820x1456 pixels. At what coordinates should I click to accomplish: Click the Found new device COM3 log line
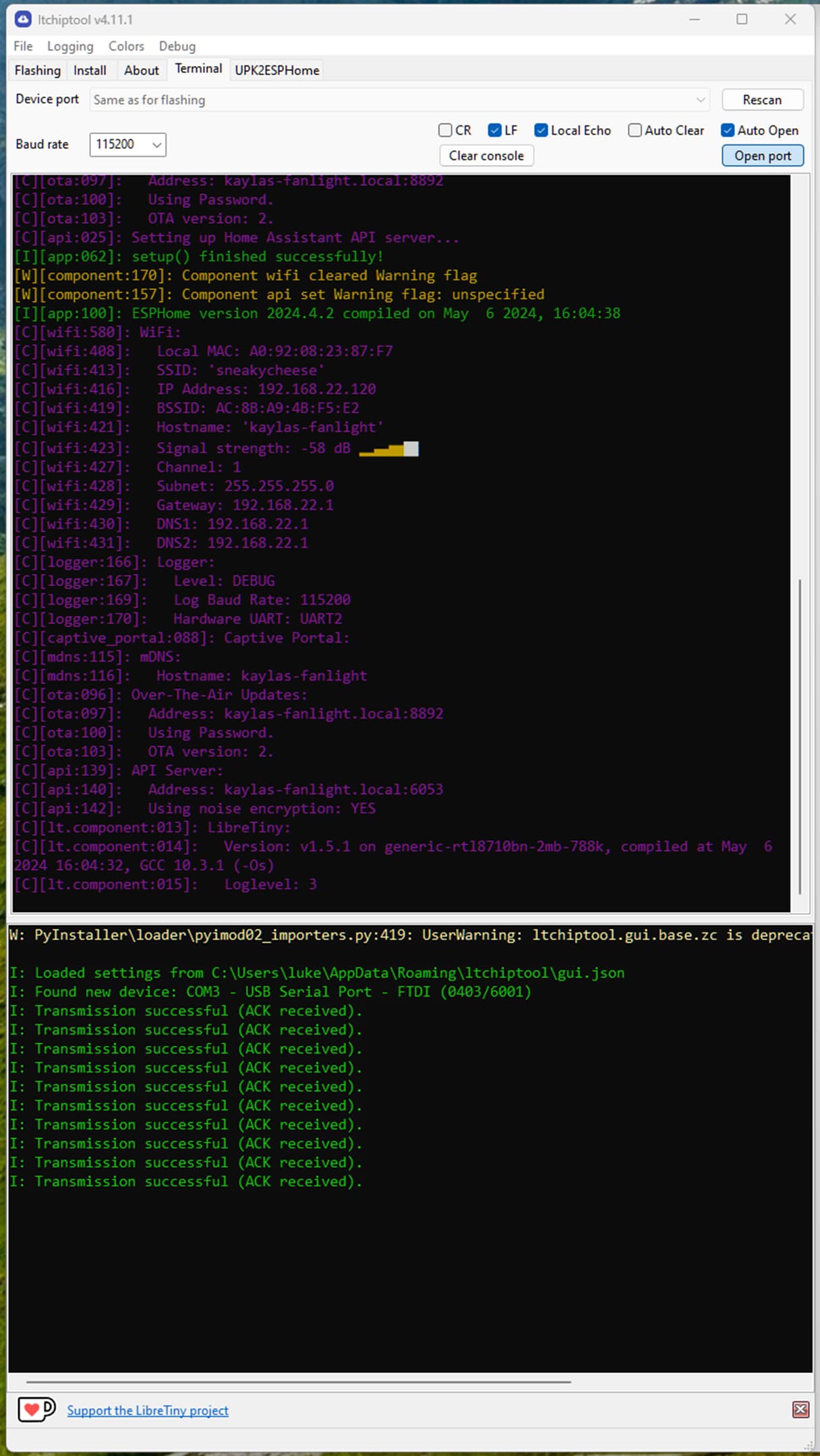point(270,992)
